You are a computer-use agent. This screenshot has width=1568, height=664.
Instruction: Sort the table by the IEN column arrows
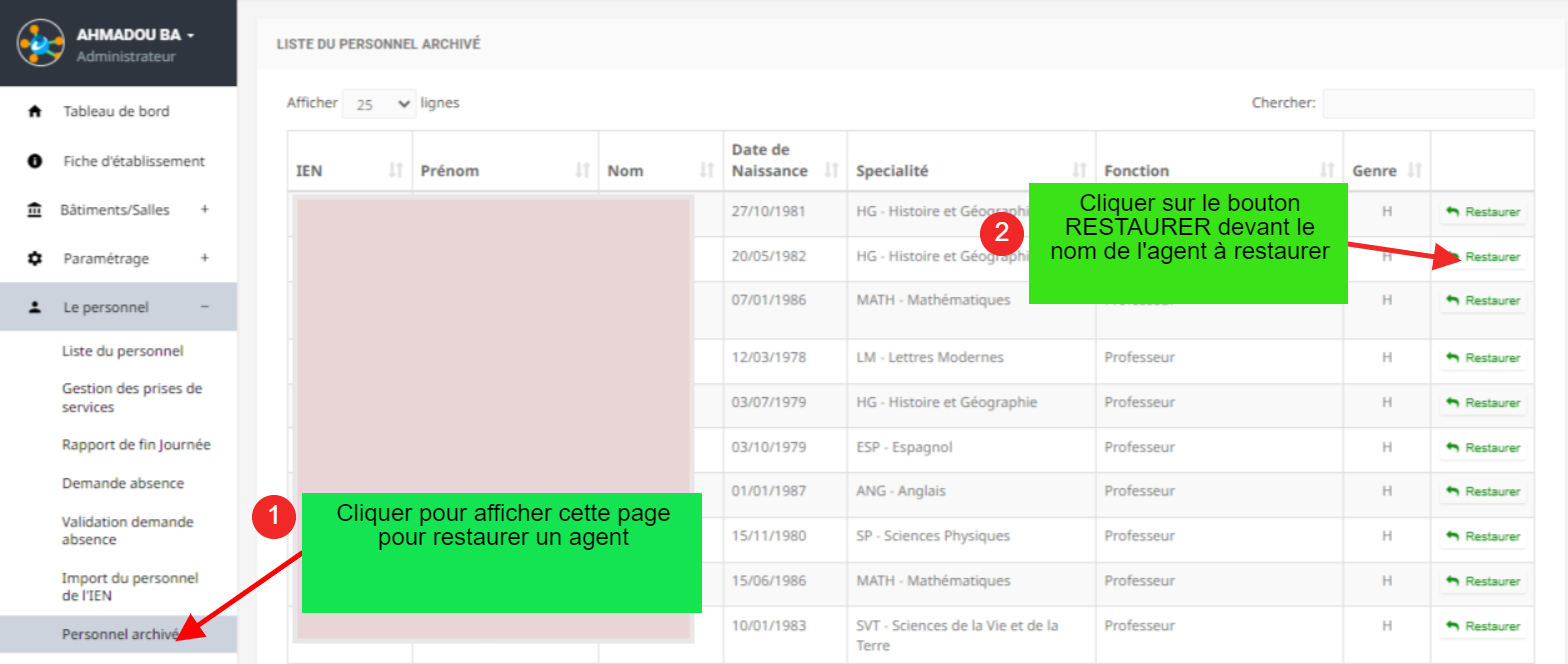pyautogui.click(x=395, y=171)
